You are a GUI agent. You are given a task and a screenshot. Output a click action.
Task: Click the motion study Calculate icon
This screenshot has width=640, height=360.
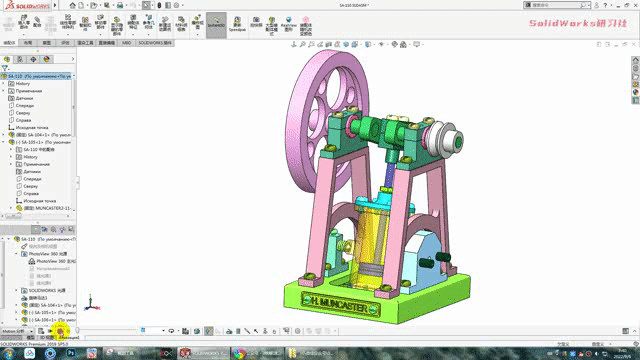pos(41,331)
